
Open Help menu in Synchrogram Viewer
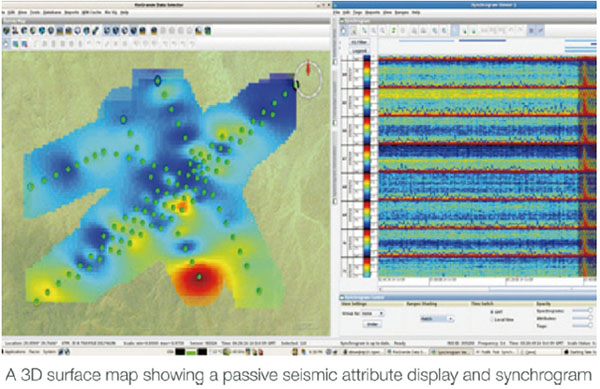pyautogui.click(x=416, y=13)
